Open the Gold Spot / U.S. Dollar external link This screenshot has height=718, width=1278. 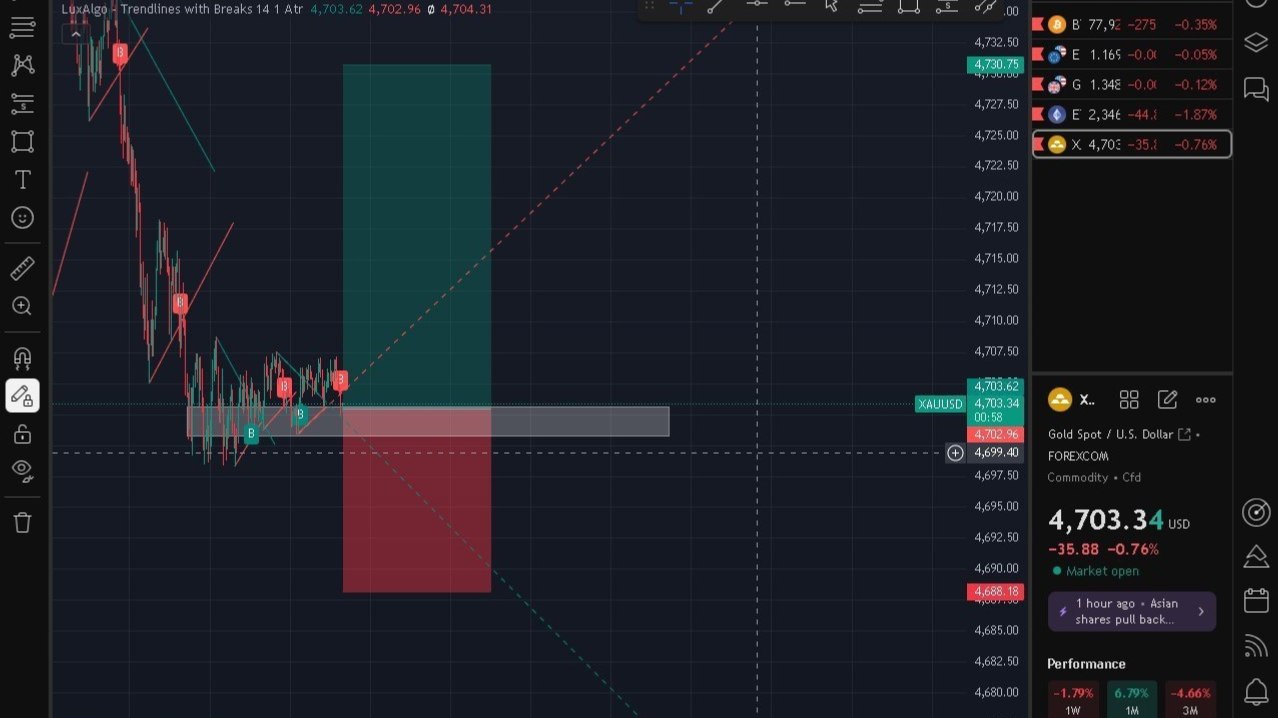[x=1184, y=434]
